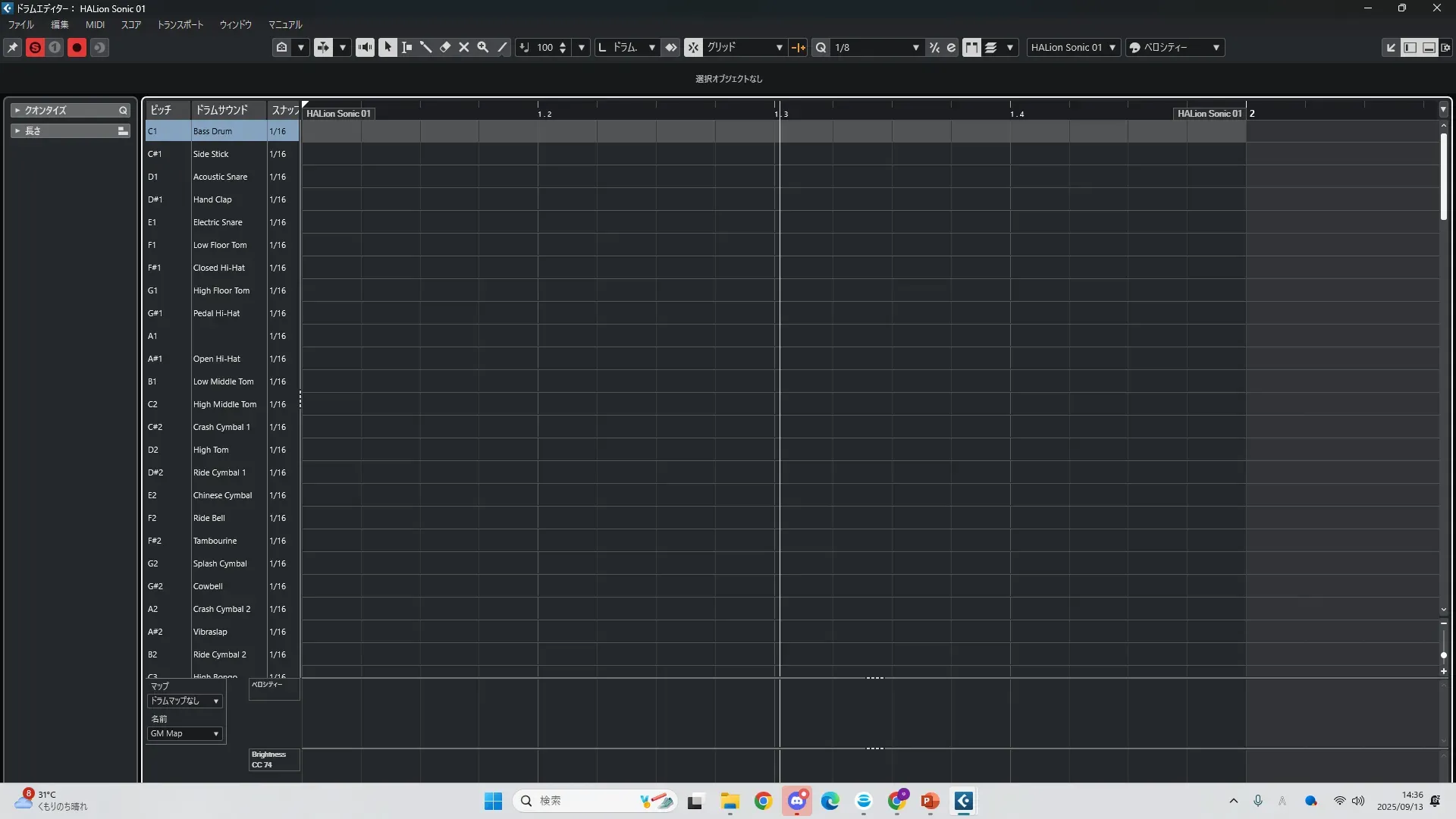Select the Erase tool
The width and height of the screenshot is (1456, 819).
445,47
